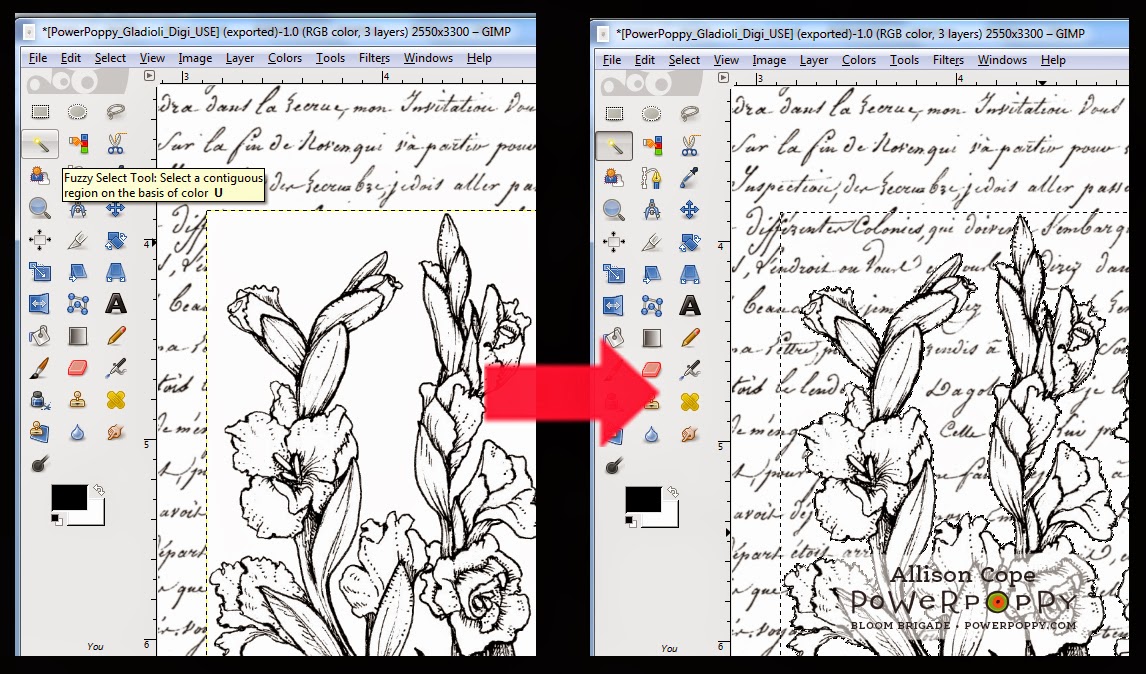
Task: Select the Ellipse Select tool
Action: [x=78, y=113]
